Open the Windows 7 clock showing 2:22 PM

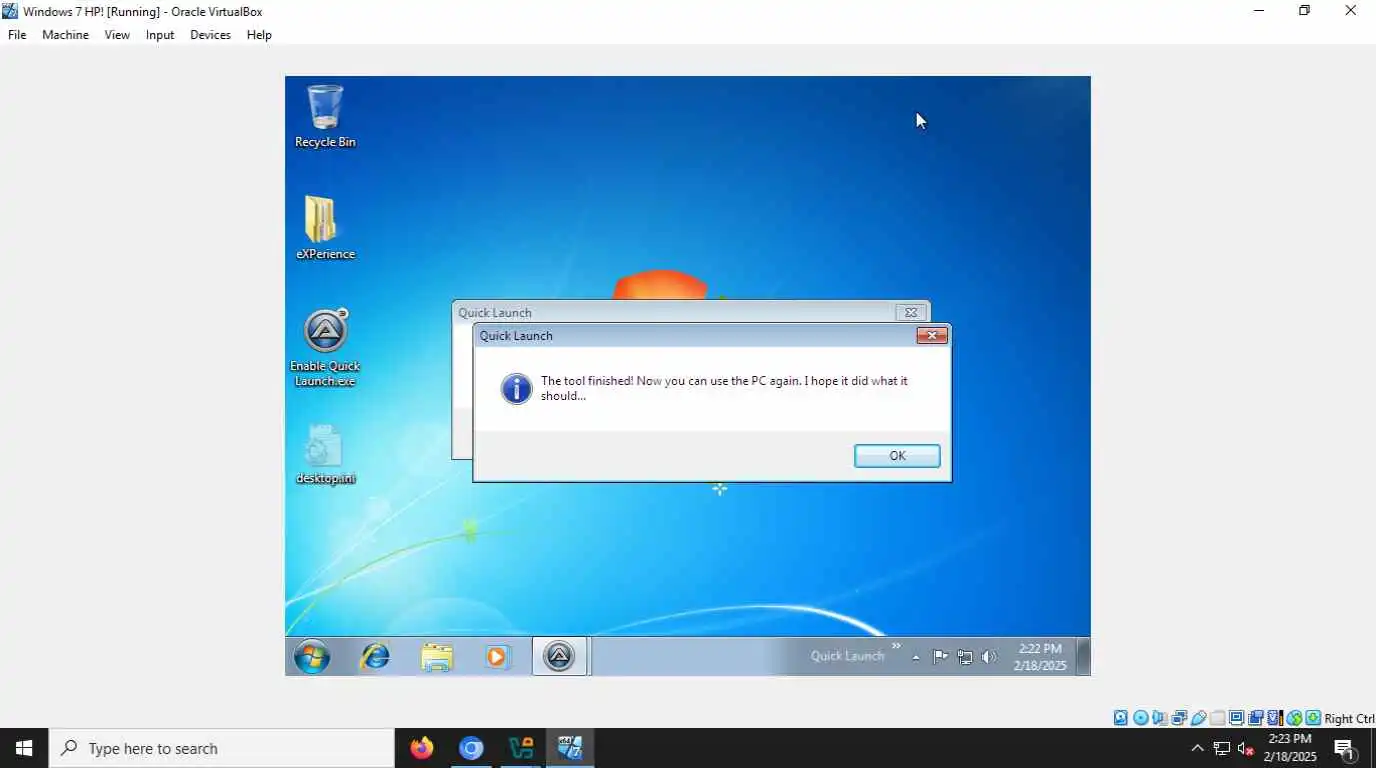coord(1040,657)
